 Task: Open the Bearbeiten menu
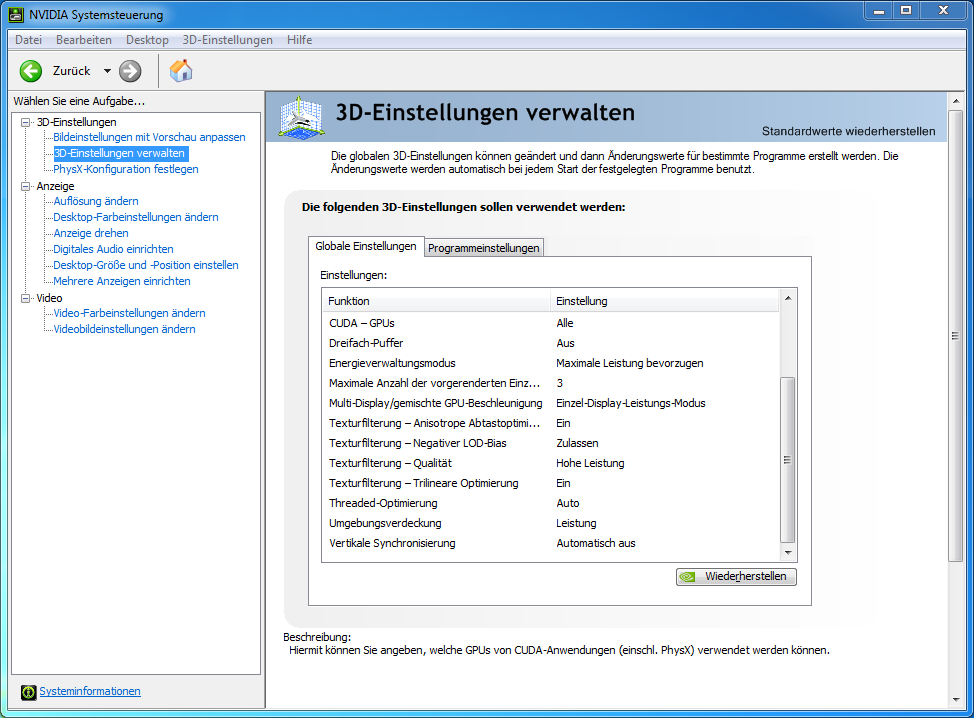pyautogui.click(x=84, y=40)
